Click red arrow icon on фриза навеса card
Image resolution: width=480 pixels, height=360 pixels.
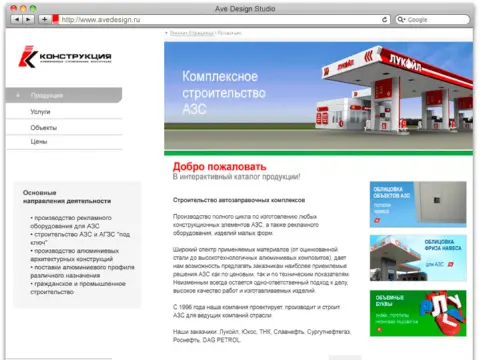(x=451, y=264)
